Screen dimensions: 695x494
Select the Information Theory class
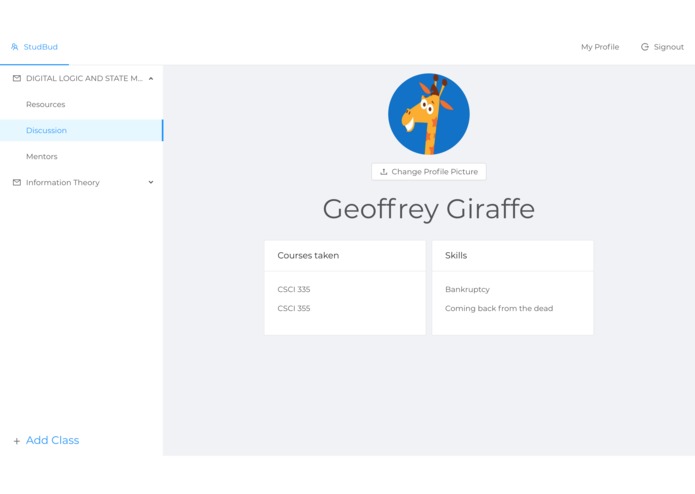click(63, 183)
